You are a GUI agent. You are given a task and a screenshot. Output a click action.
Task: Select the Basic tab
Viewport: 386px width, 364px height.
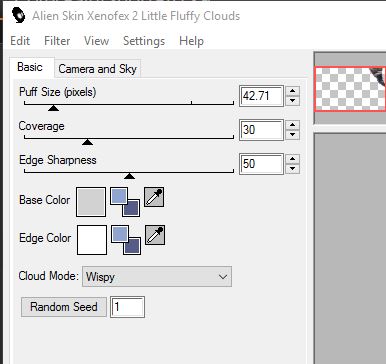(30, 67)
